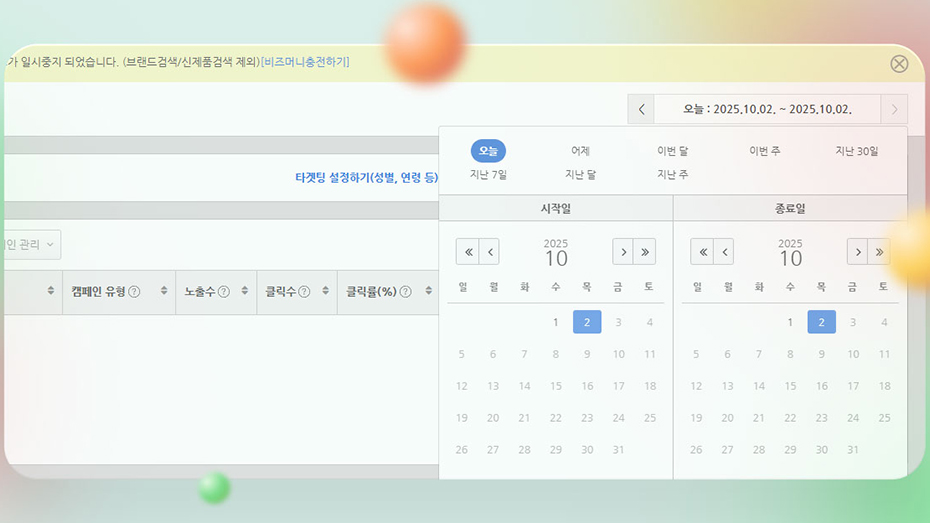Screen dimensions: 930x523
Task: Click help icon beside 캠페인 유형
Action: [134, 292]
